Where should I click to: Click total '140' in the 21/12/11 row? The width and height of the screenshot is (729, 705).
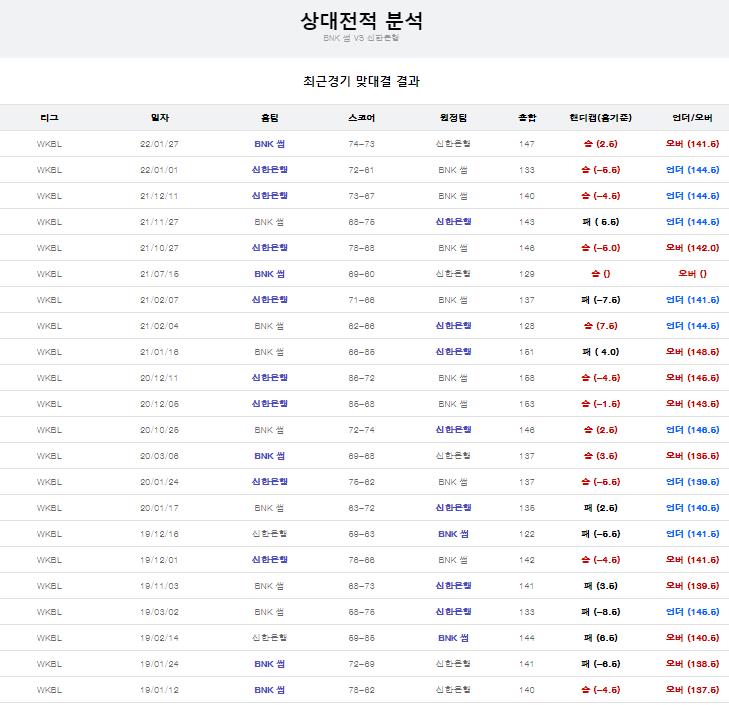[x=527, y=196]
